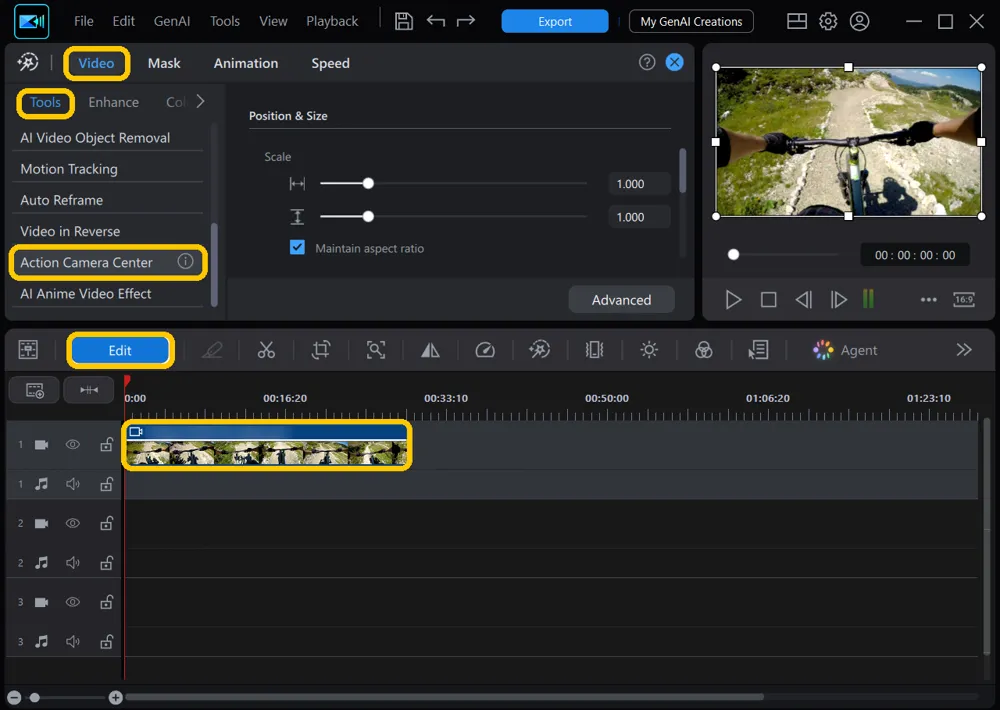This screenshot has height=710, width=1000.
Task: Click the flip mirror icon
Action: (x=430, y=350)
